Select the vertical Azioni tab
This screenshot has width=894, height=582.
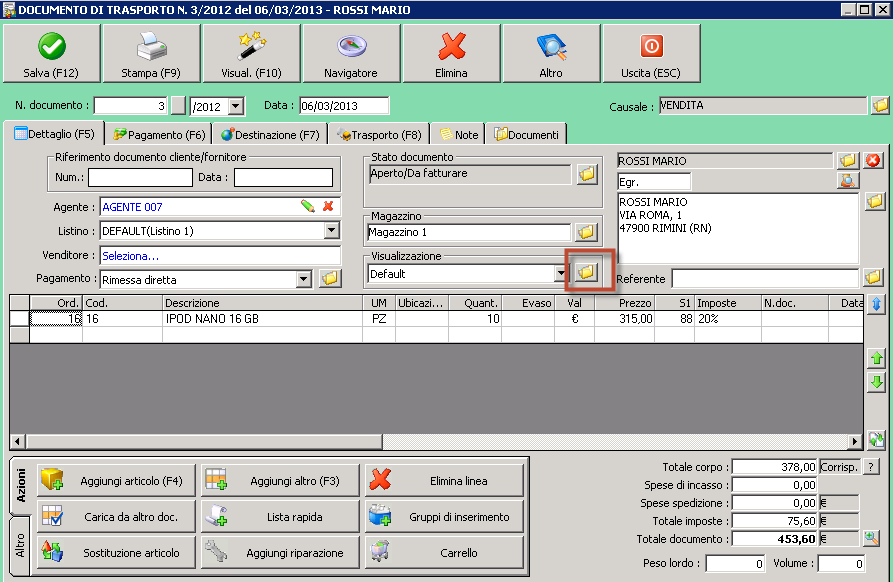point(21,485)
